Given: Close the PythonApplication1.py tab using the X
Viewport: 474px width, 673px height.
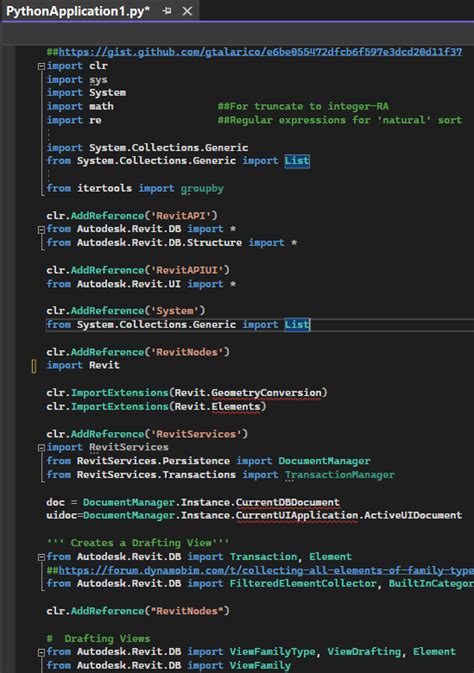Looking at the screenshot, I should click(x=187, y=11).
